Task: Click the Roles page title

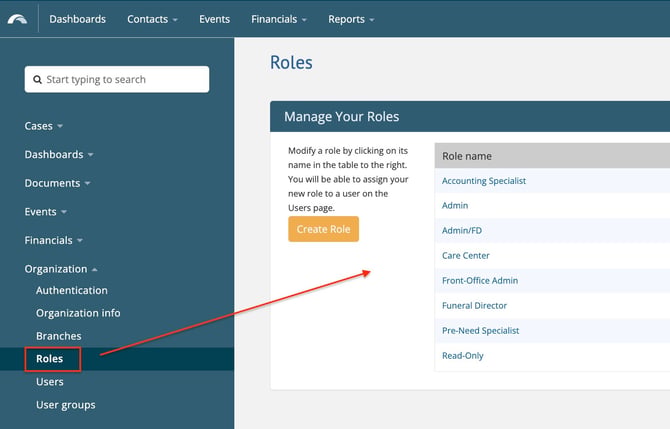Action: (291, 62)
